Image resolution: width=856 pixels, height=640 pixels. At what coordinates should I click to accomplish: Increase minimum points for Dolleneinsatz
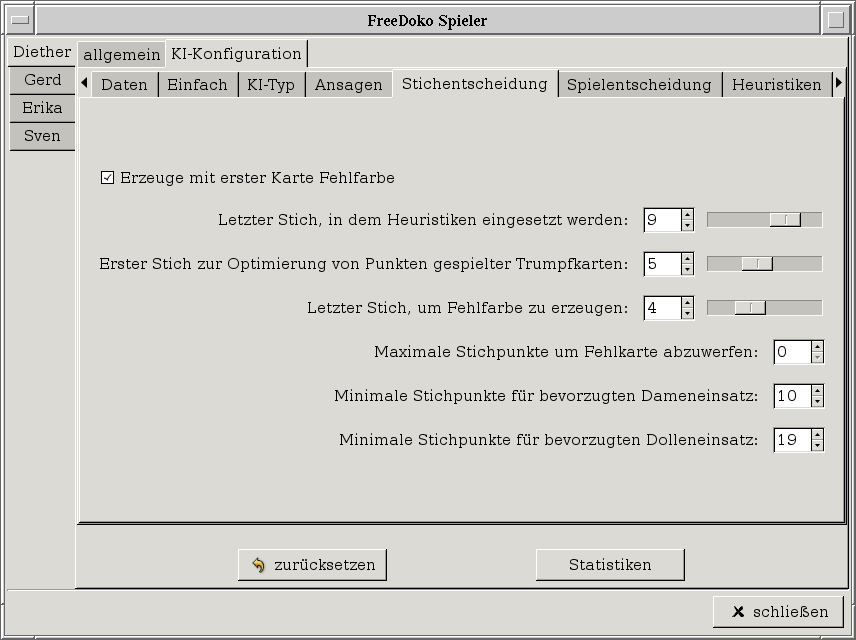pyautogui.click(x=817, y=435)
